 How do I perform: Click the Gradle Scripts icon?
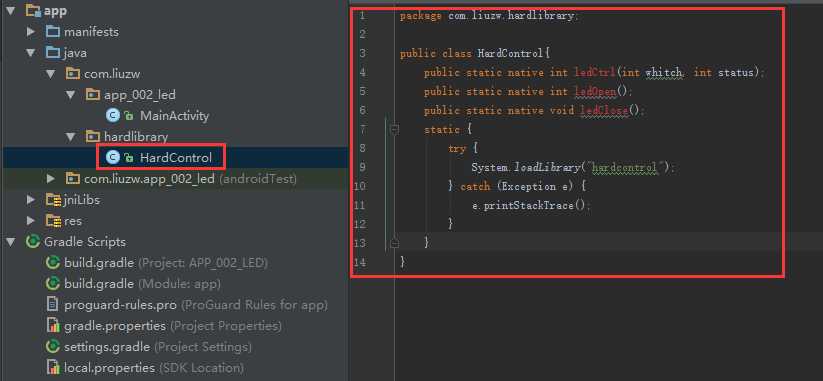[x=33, y=242]
